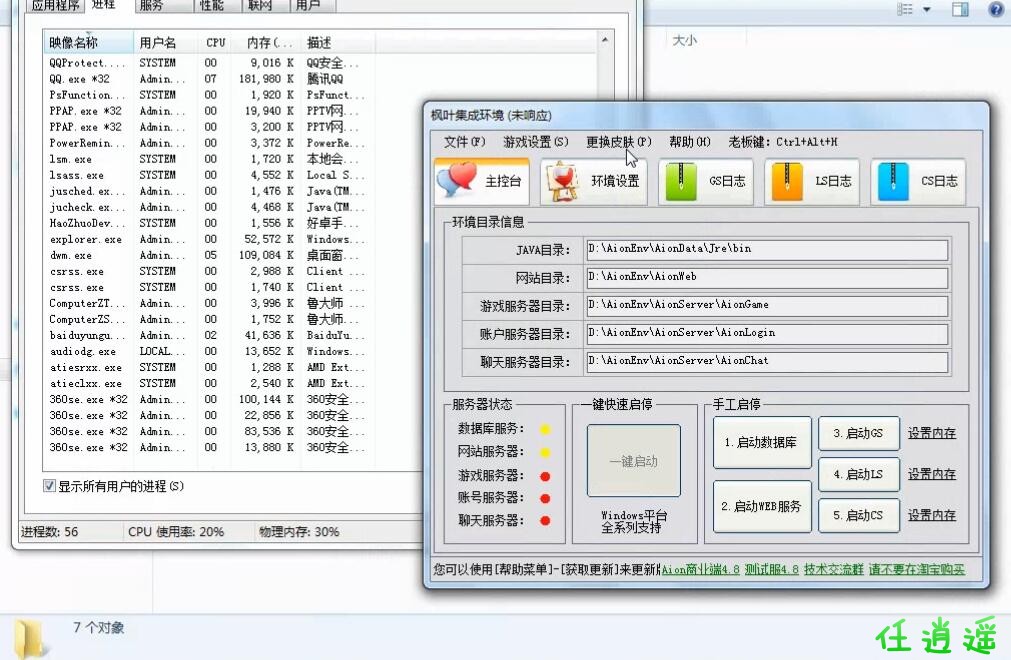Click 1. 启动数据库 button

[x=761, y=442]
